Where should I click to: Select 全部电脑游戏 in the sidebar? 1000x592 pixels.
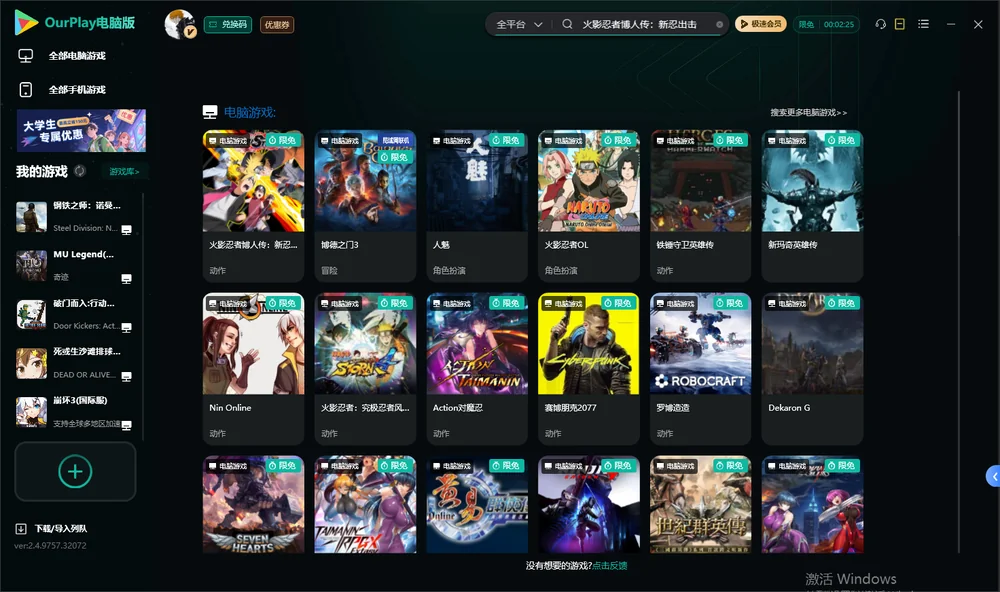click(77, 56)
